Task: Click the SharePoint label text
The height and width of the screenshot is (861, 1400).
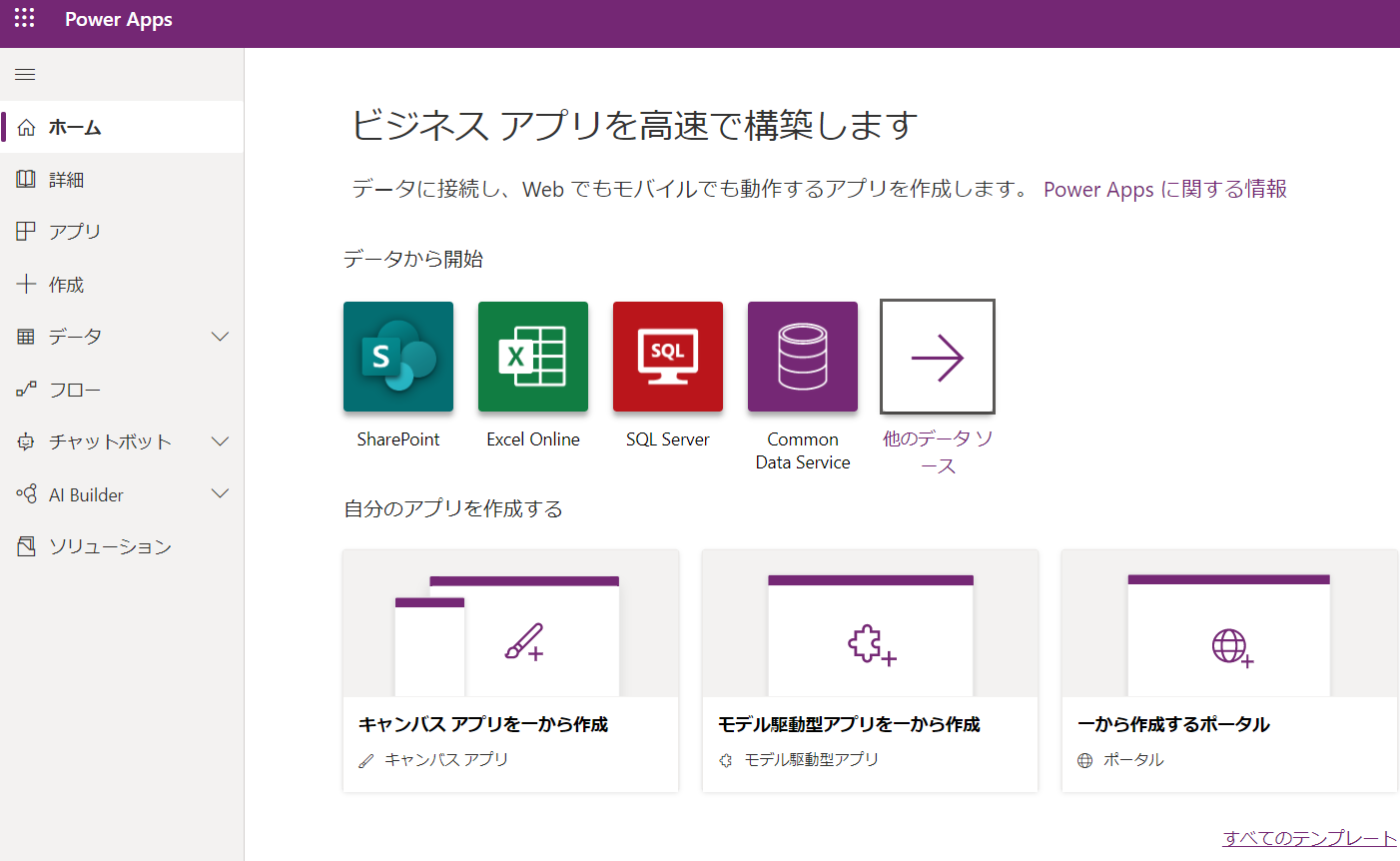Action: click(398, 439)
